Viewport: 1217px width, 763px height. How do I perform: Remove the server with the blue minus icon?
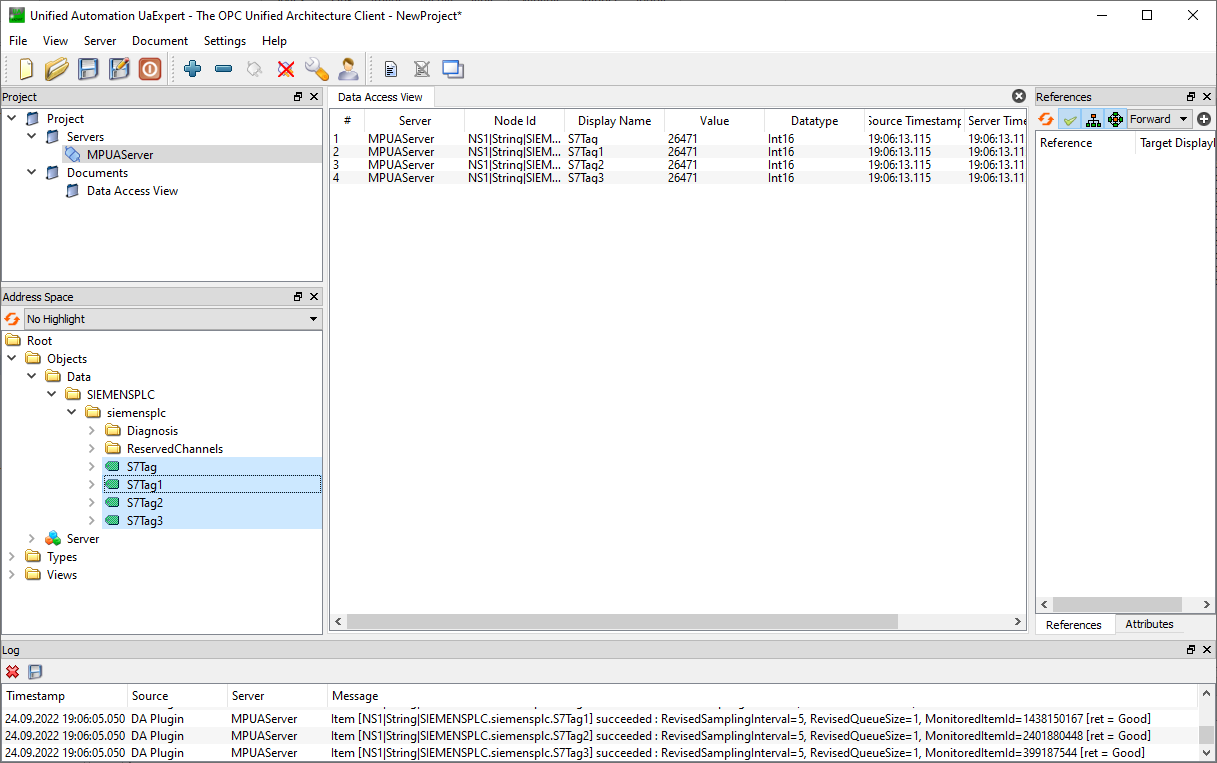pos(224,69)
